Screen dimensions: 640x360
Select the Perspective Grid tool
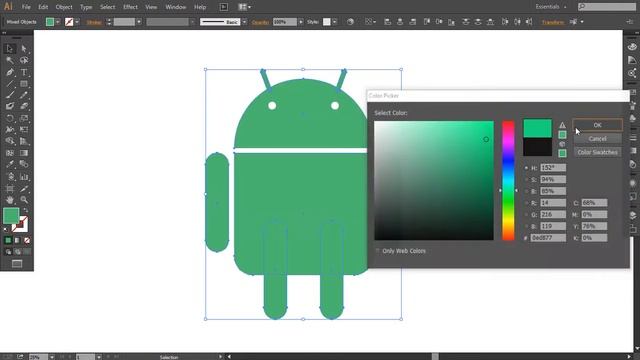click(24, 141)
